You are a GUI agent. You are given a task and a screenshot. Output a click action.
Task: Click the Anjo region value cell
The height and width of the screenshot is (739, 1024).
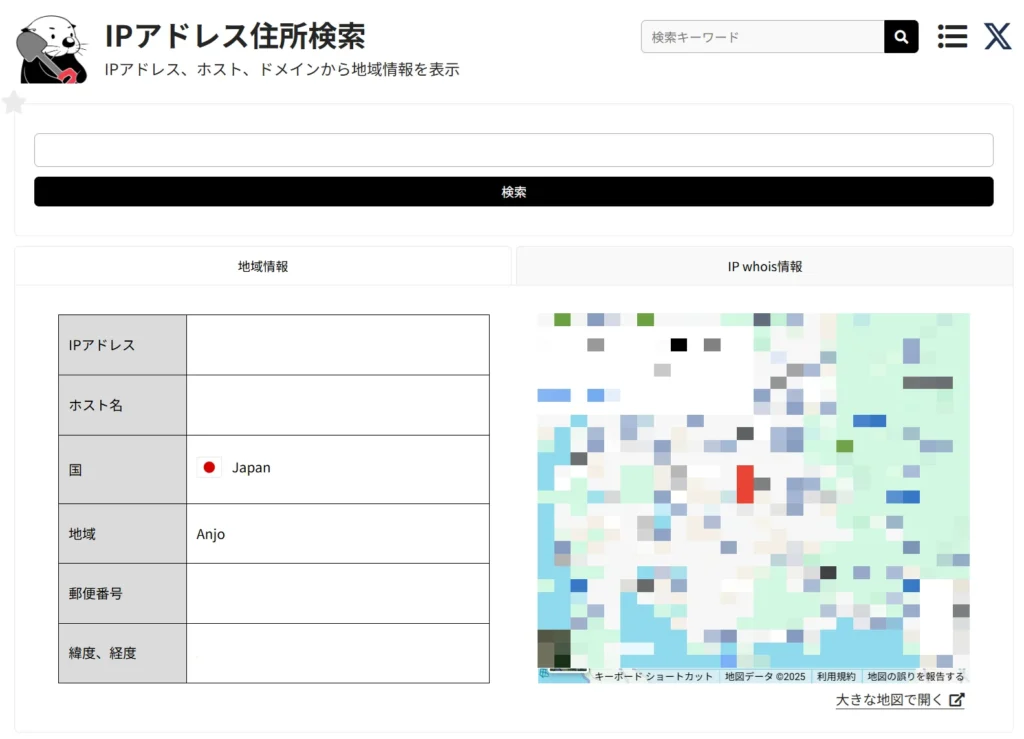click(337, 534)
